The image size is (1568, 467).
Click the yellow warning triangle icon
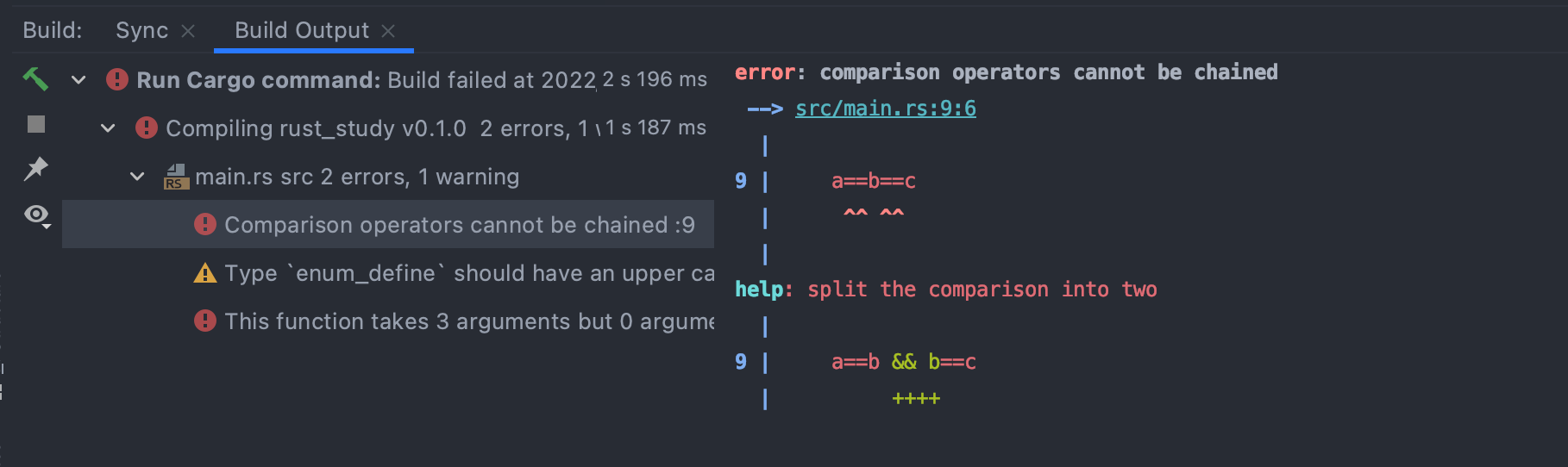(x=205, y=273)
